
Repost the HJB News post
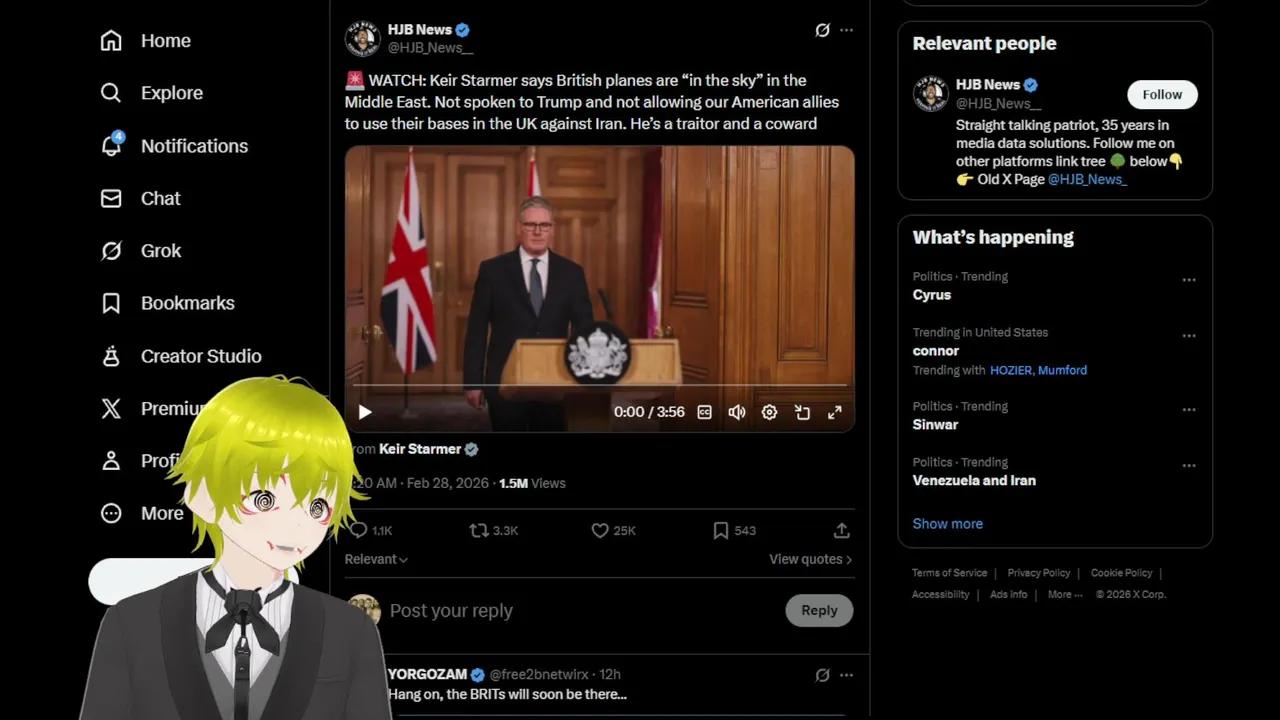(x=494, y=531)
